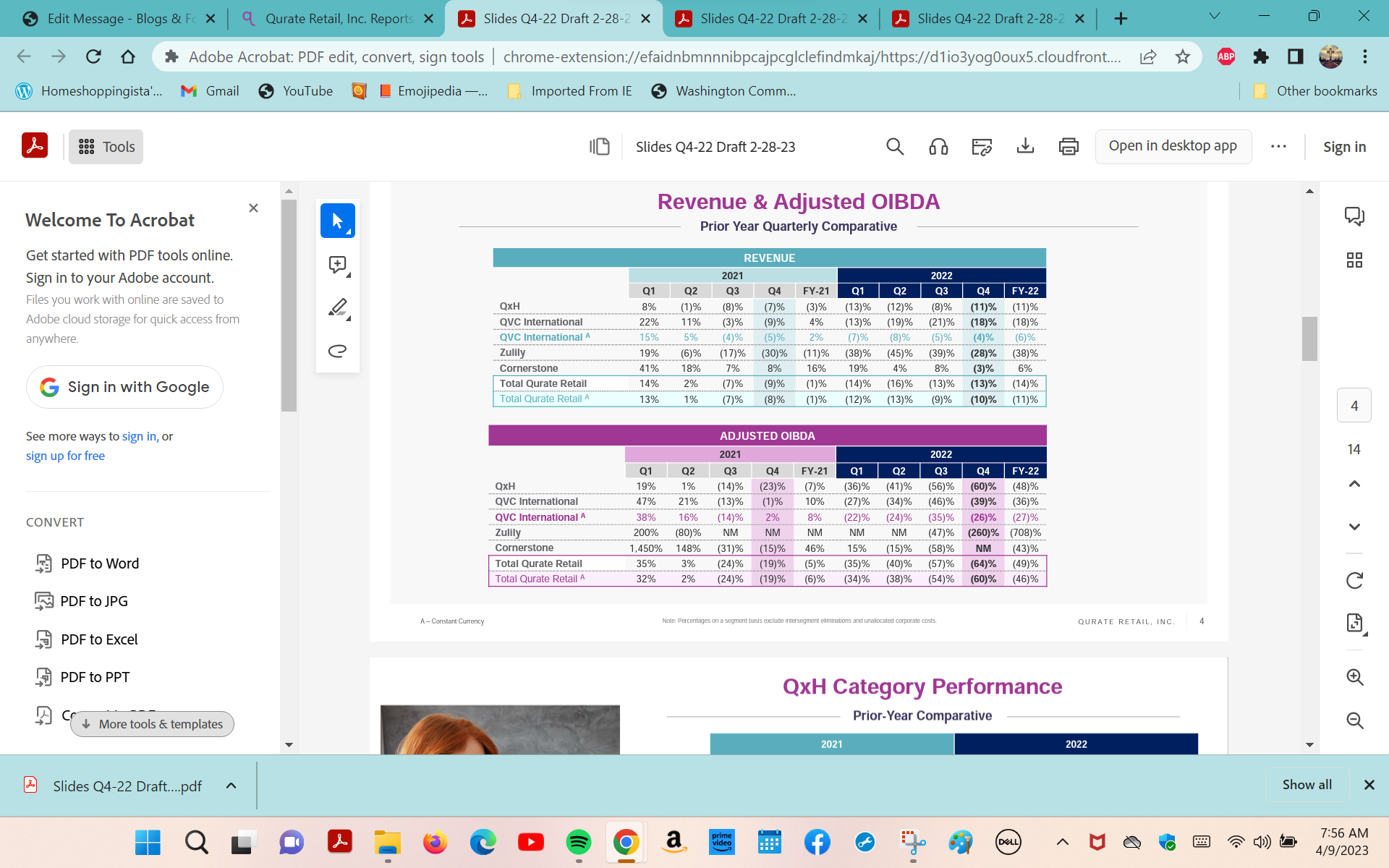Edit the current page number field
The image size is (1389, 868).
(x=1354, y=405)
